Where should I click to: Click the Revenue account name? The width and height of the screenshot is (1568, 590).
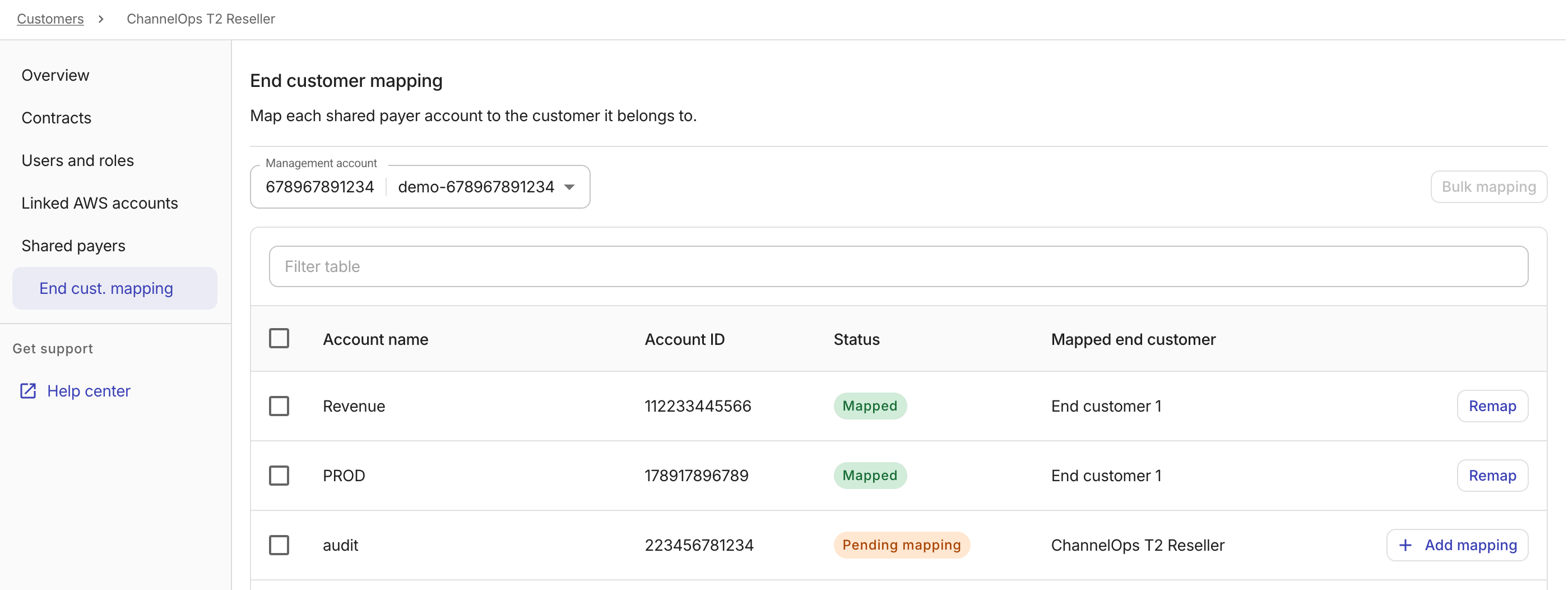coord(354,406)
